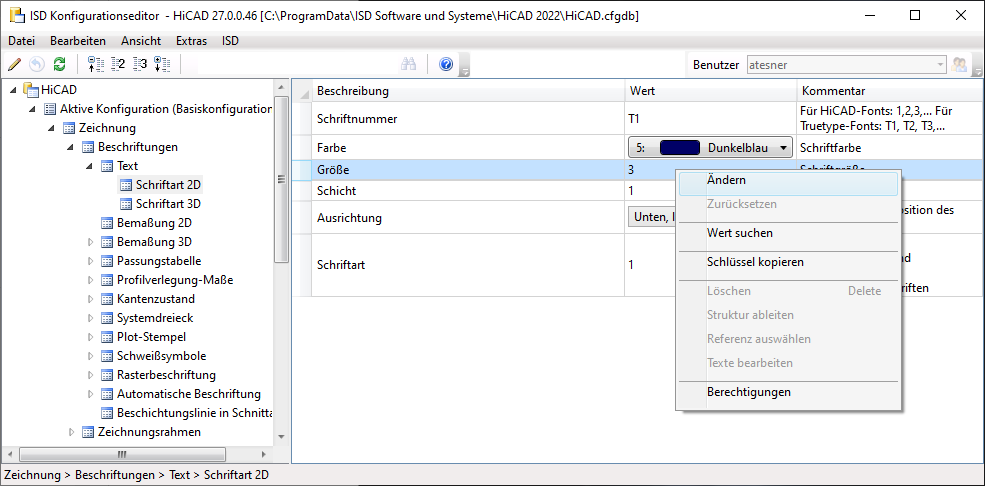Select Automatische Beschriftung tree item
985x486 pixels.
coord(188,394)
